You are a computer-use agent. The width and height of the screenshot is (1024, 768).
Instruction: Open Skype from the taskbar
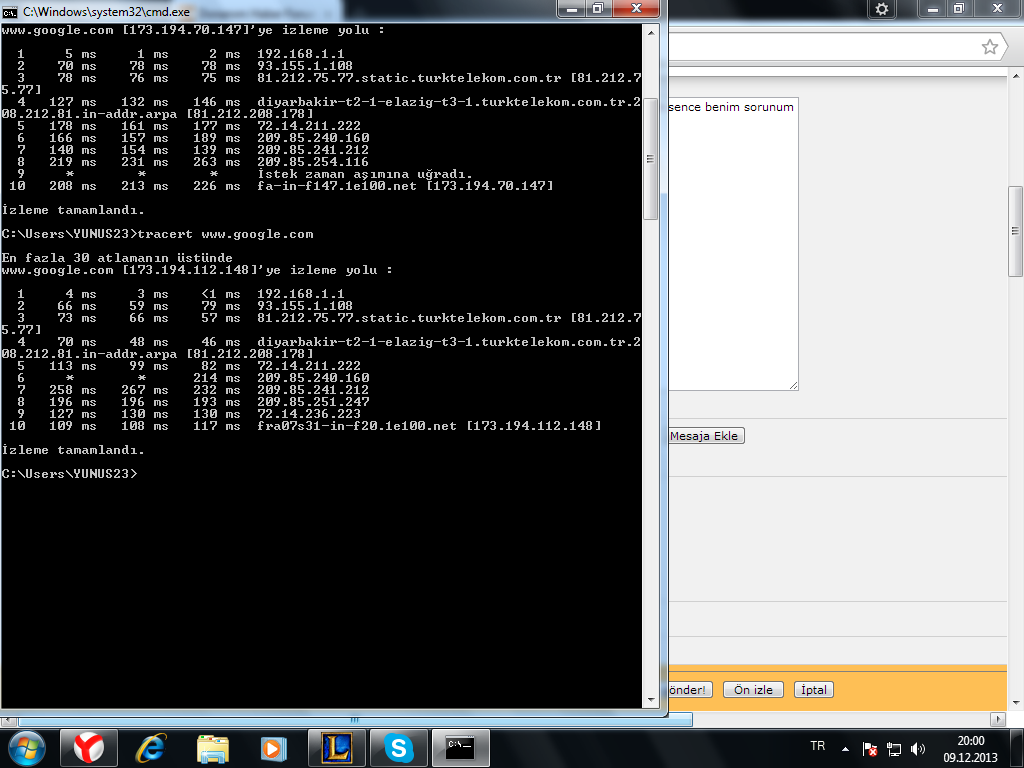[399, 748]
